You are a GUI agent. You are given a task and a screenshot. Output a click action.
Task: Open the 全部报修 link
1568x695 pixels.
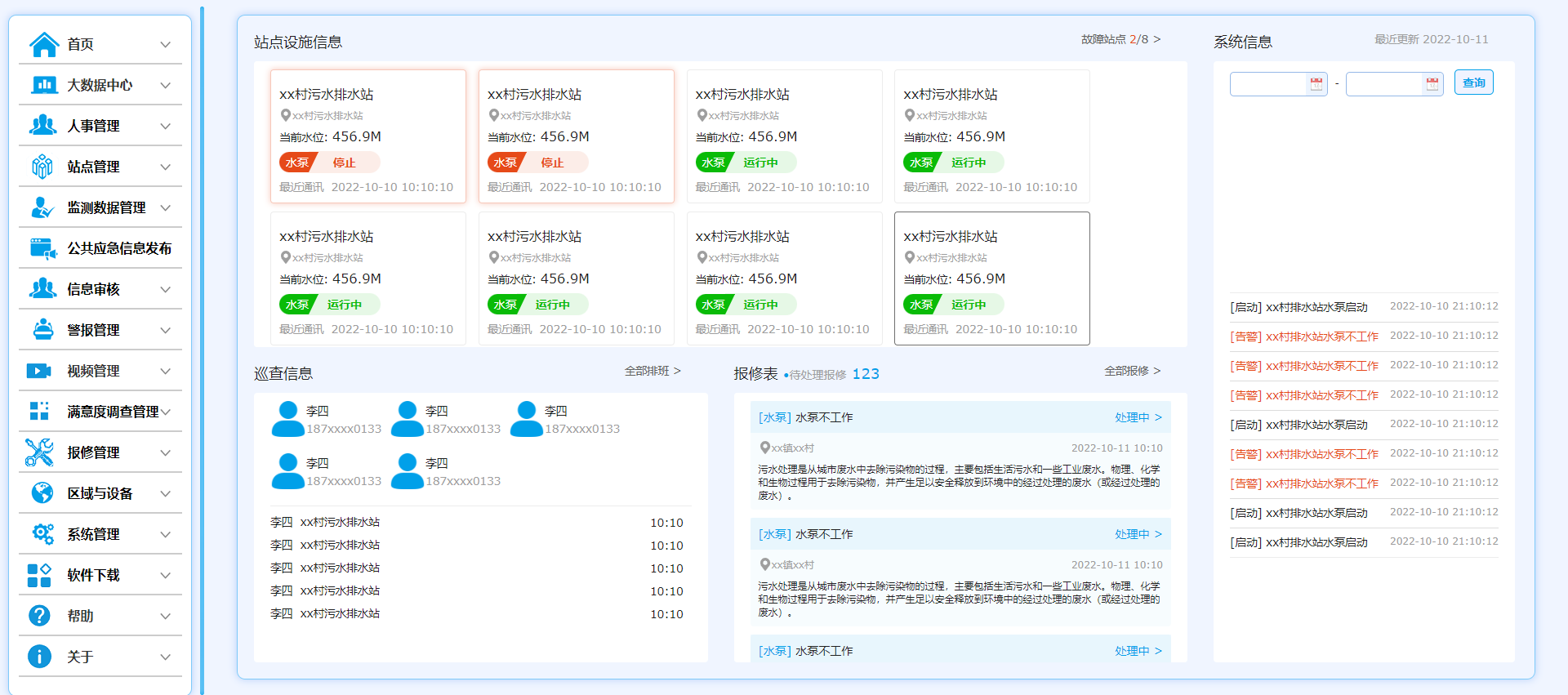pos(1132,371)
